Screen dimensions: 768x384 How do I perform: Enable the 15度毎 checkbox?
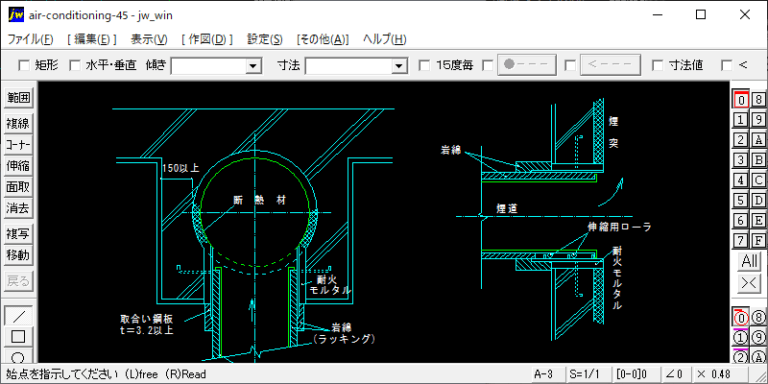(425, 65)
